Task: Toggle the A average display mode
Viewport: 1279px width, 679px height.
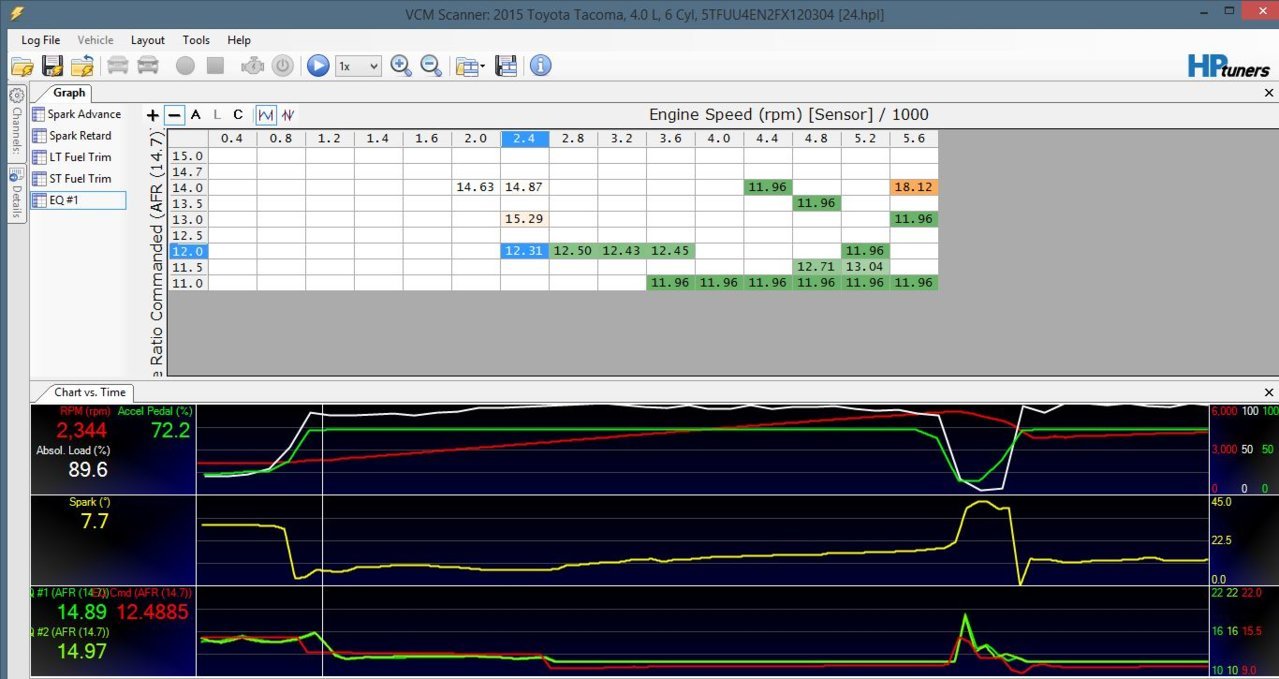Action: [196, 115]
